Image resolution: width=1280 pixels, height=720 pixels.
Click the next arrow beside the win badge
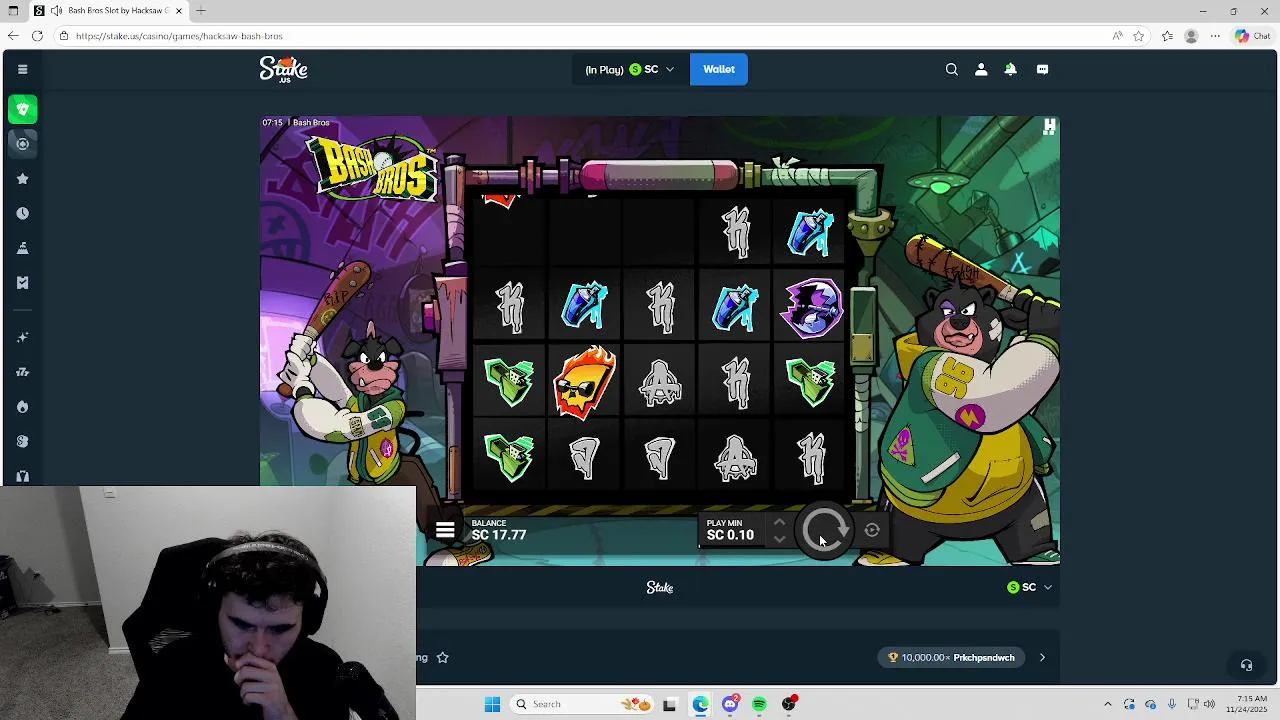[1042, 657]
